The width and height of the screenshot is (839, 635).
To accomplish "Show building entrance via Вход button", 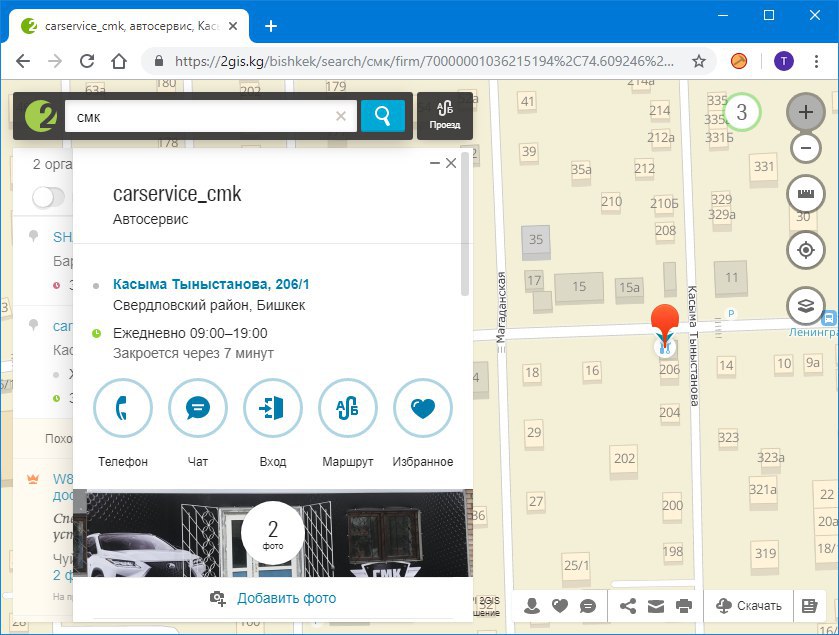I will [x=273, y=408].
